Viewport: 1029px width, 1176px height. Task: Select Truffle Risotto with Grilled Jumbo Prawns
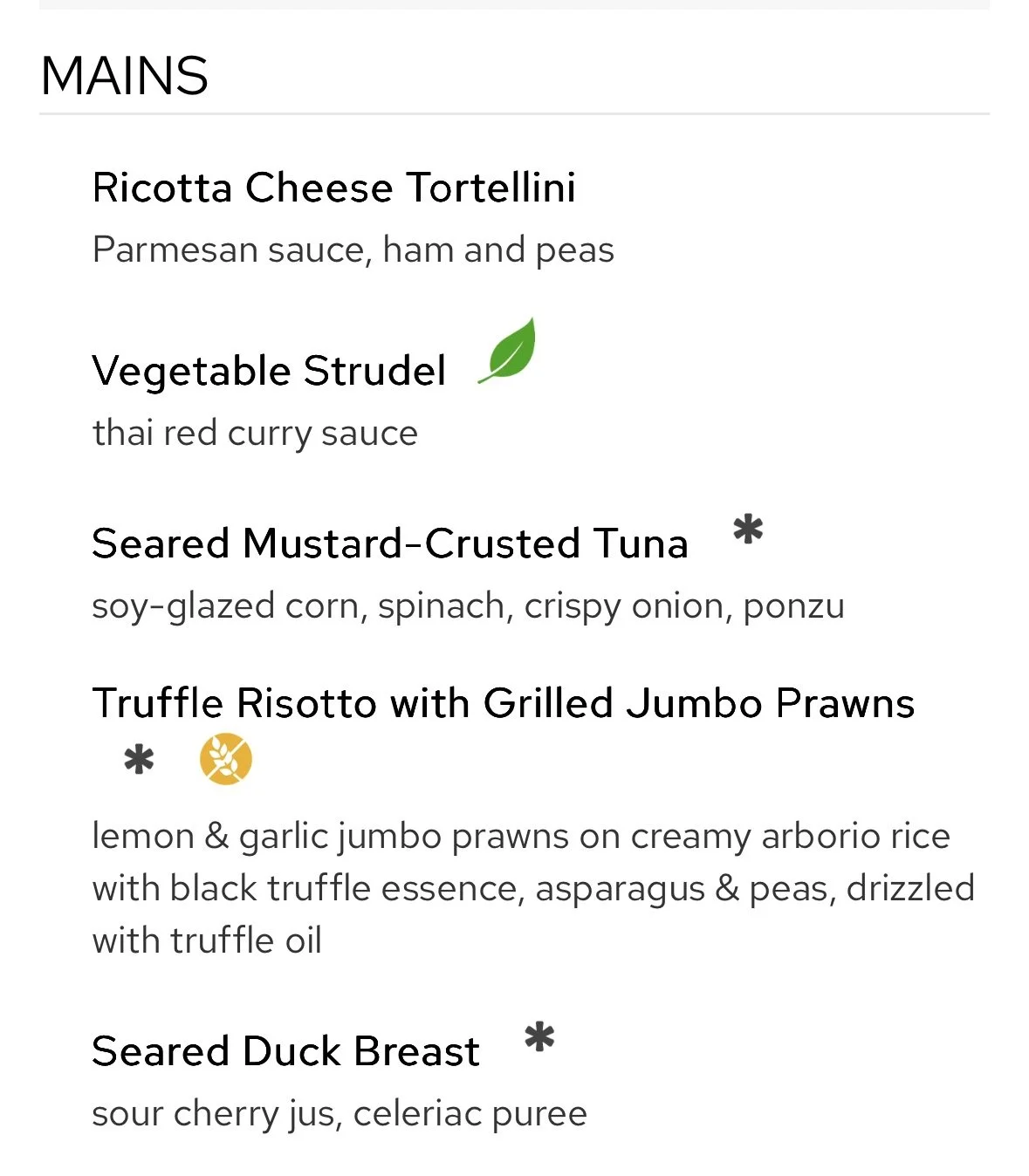[x=504, y=703]
